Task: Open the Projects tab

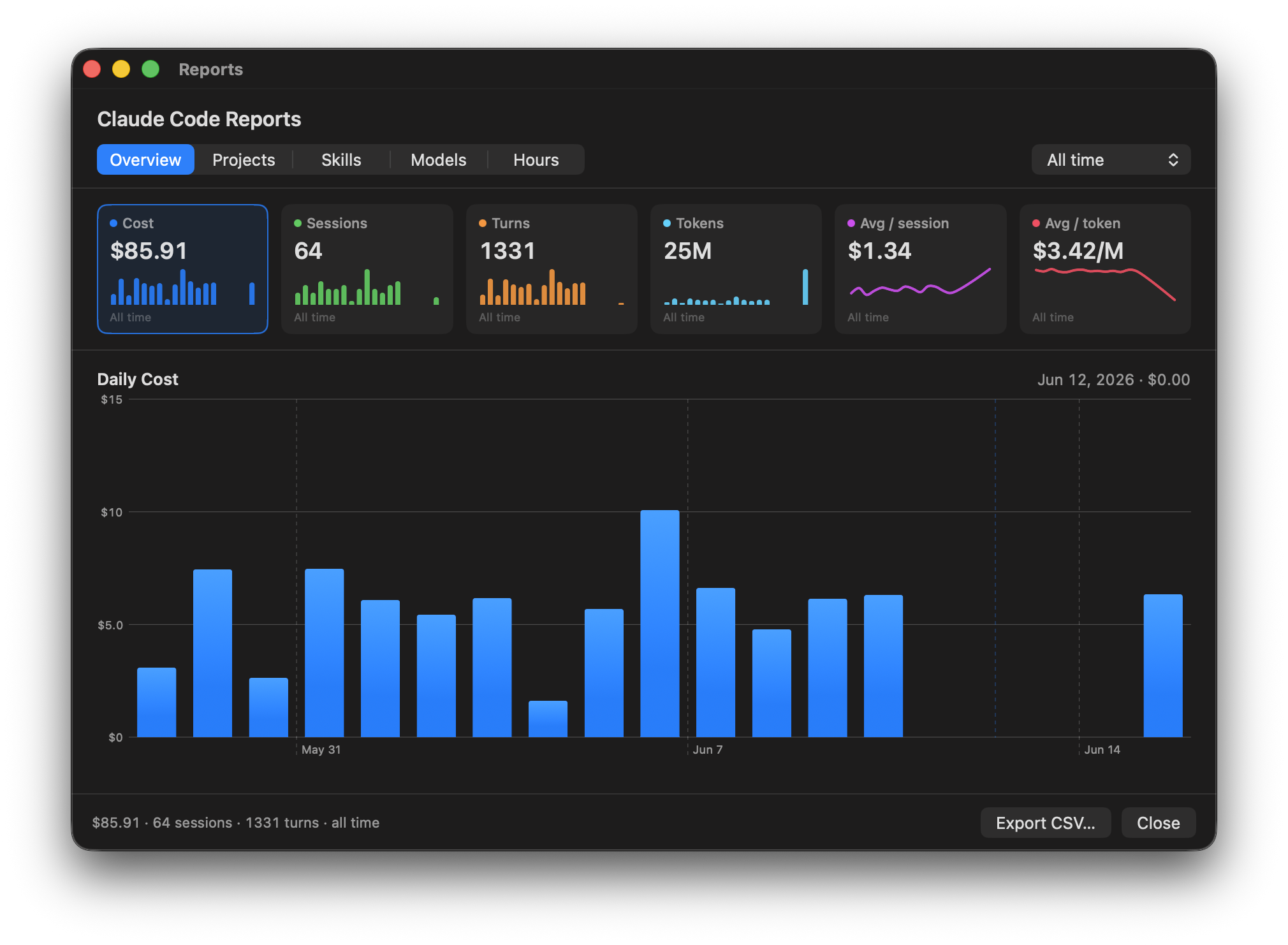Action: (244, 159)
